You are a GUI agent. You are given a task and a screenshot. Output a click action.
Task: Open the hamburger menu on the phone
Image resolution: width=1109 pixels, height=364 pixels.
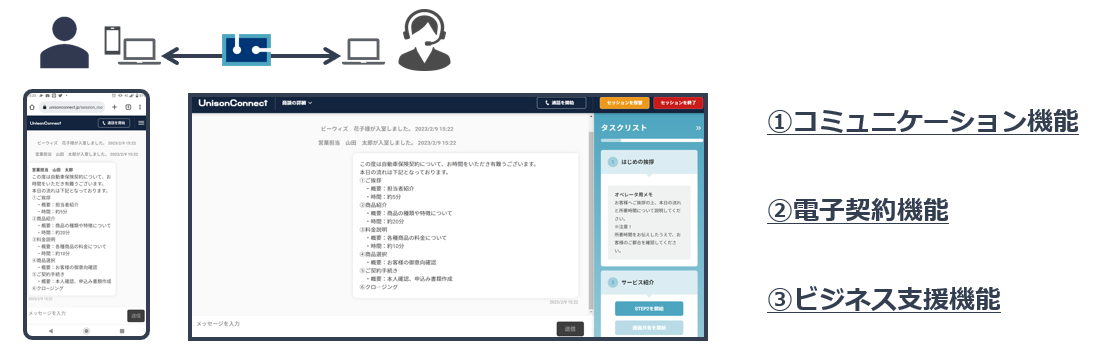tap(141, 122)
